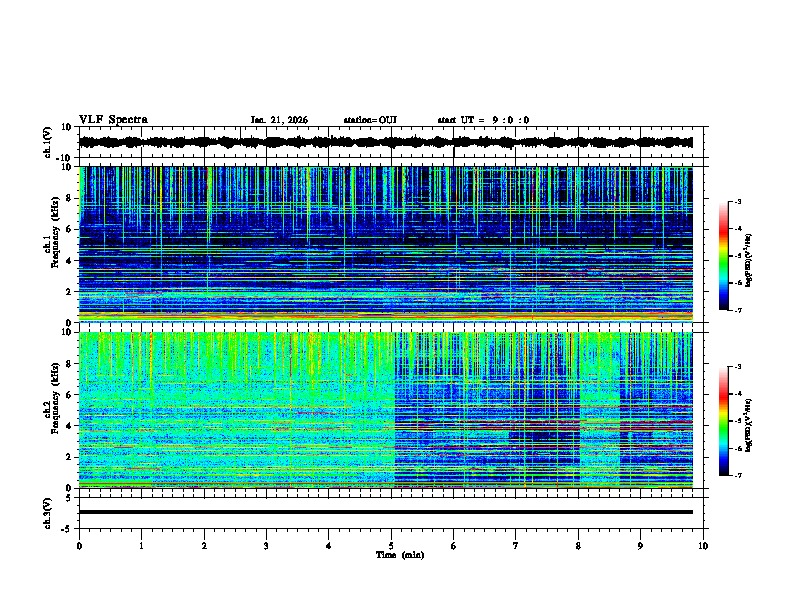Viewport: 792px width, 612px height.
Task: Click the "VLF Spectra" title text
Action: click(x=113, y=120)
